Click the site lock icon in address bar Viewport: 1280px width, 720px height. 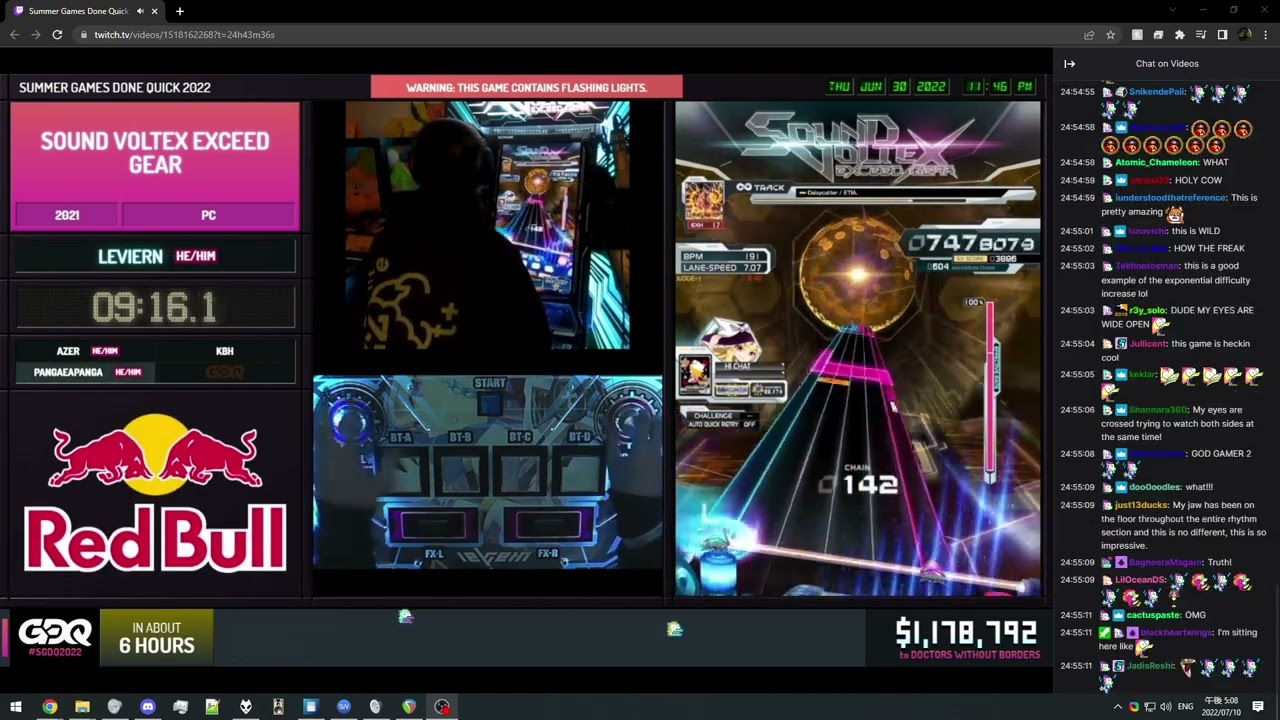(x=84, y=35)
